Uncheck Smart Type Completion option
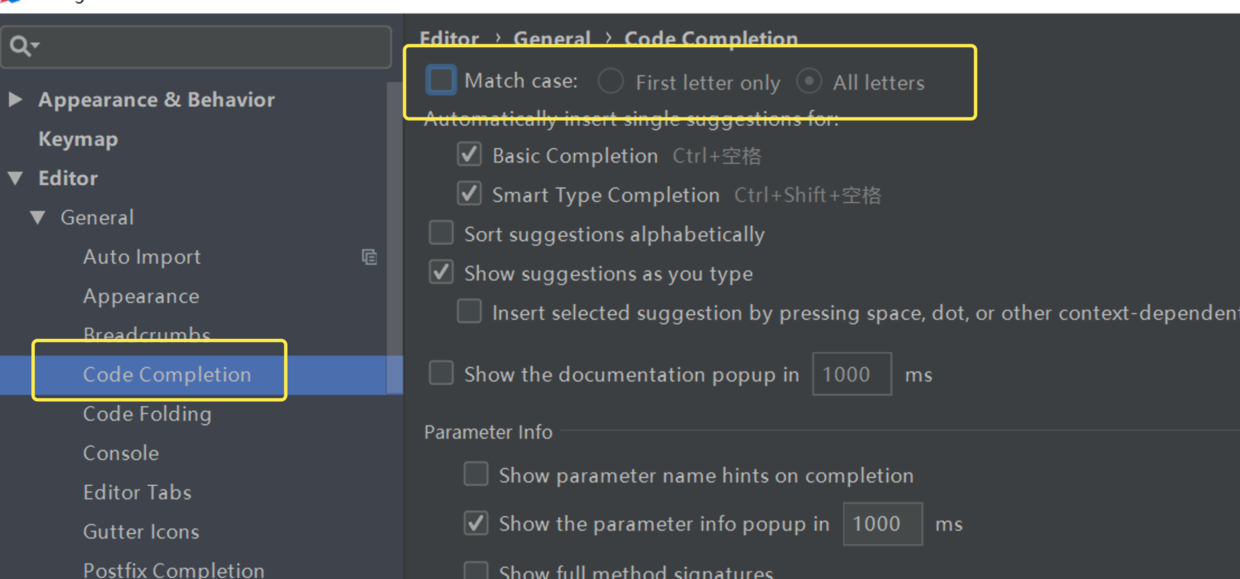 469,193
